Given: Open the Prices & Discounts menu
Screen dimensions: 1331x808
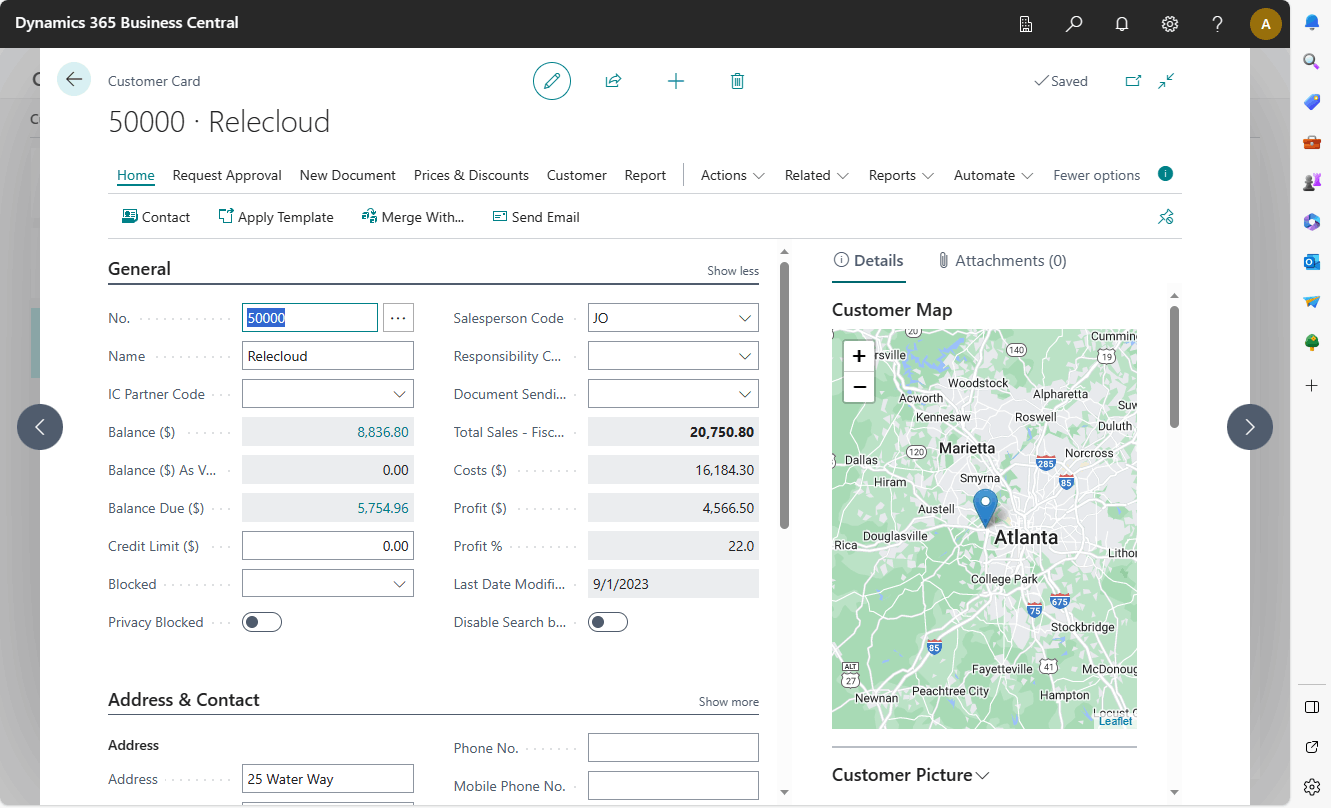Looking at the screenshot, I should pos(471,175).
